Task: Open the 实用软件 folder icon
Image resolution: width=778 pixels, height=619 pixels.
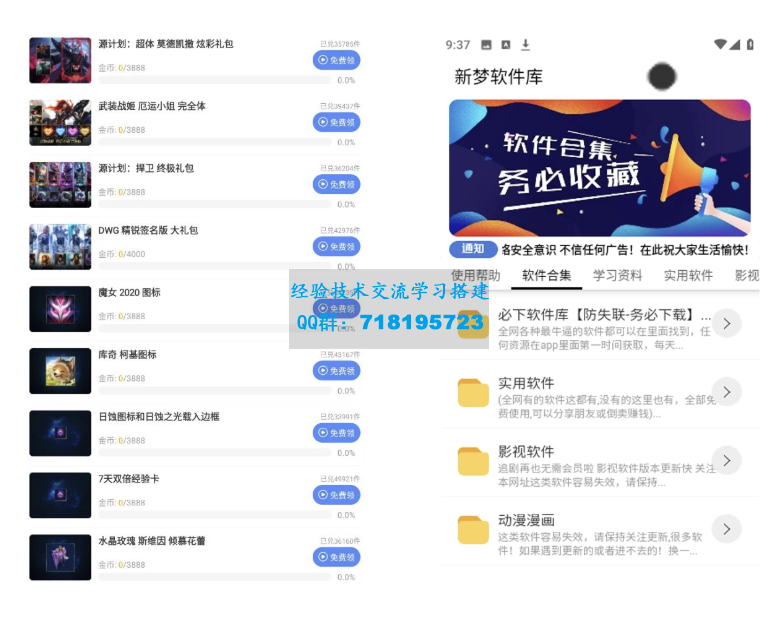Action: 473,393
